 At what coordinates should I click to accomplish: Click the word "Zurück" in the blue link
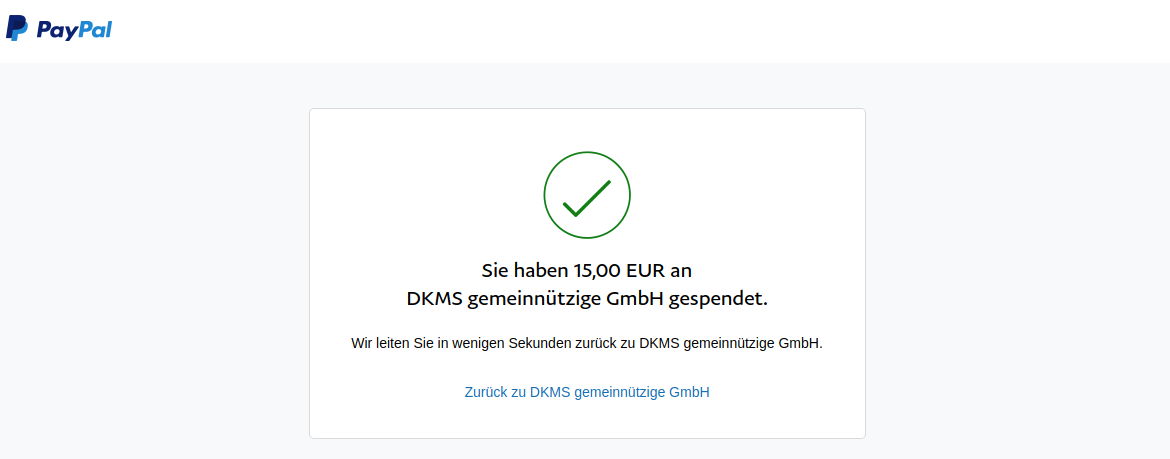pyautogui.click(x=486, y=393)
